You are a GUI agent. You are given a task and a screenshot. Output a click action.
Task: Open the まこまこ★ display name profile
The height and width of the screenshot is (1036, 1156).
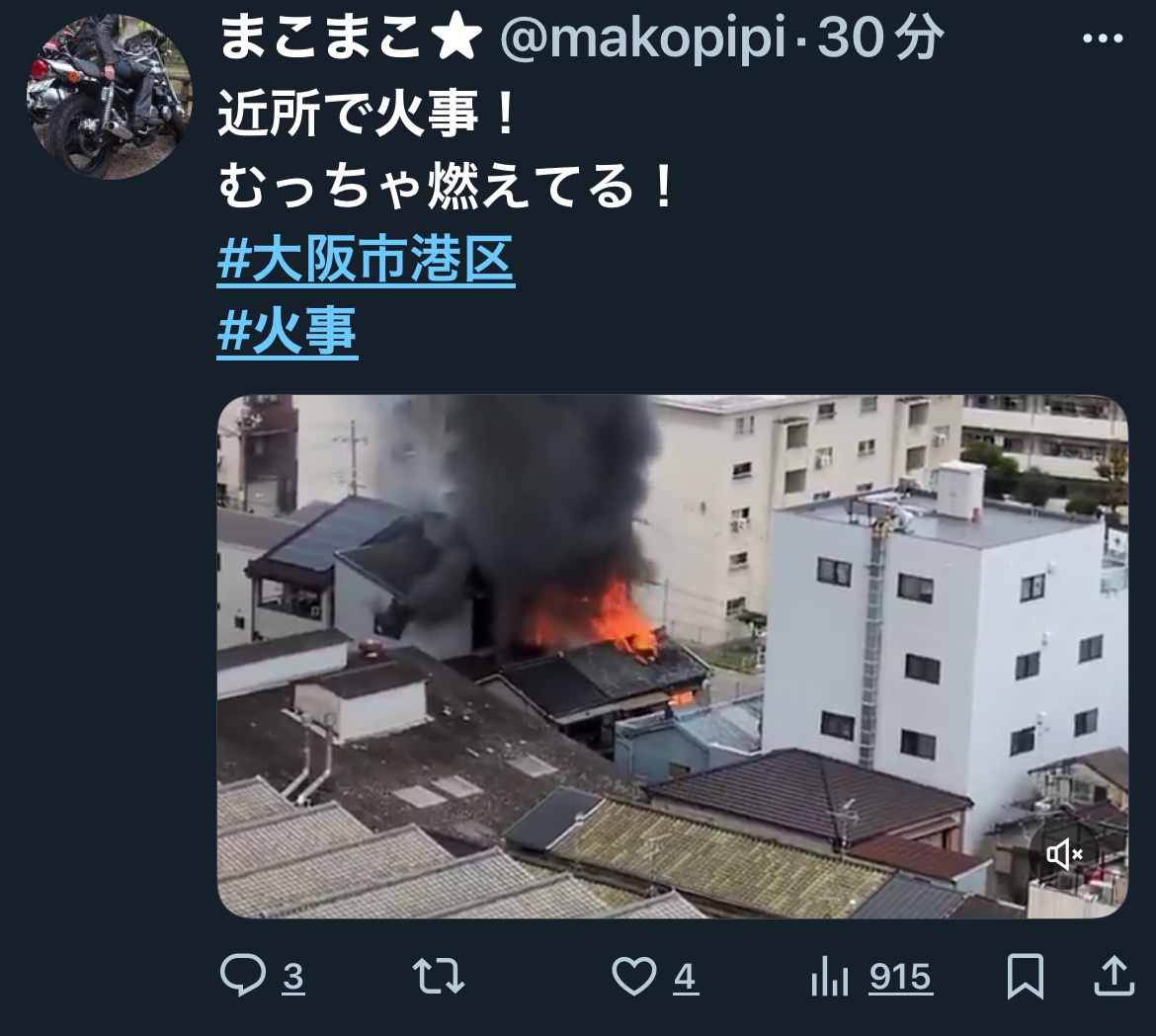(x=351, y=38)
